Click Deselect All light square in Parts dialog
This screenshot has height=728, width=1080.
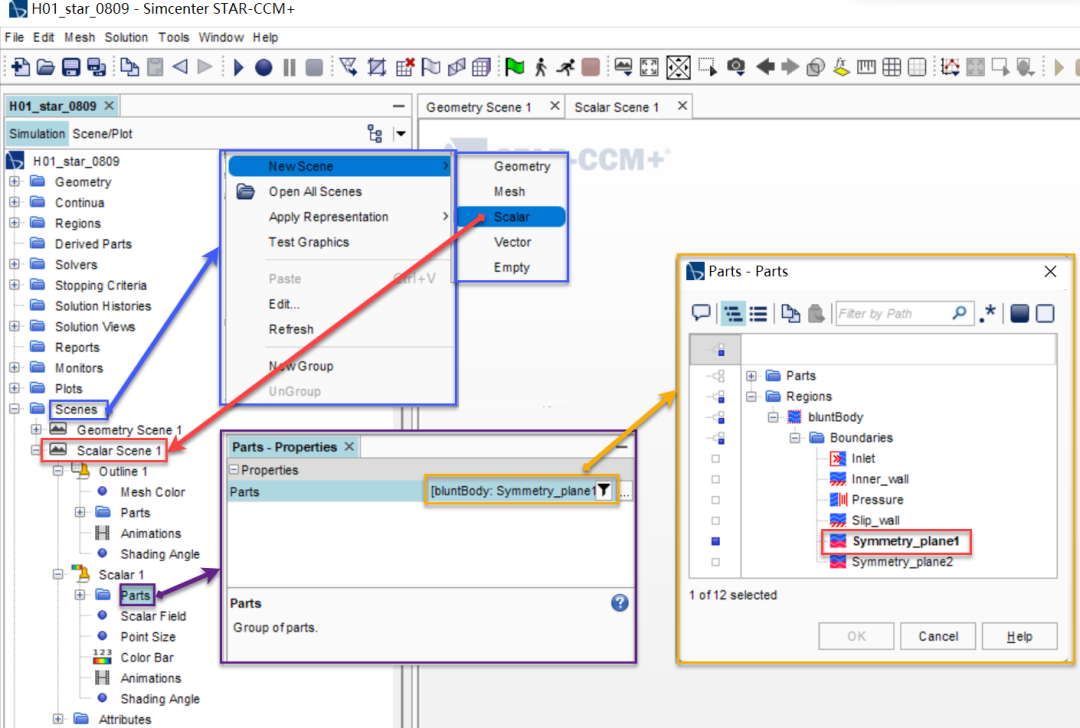click(x=1045, y=313)
